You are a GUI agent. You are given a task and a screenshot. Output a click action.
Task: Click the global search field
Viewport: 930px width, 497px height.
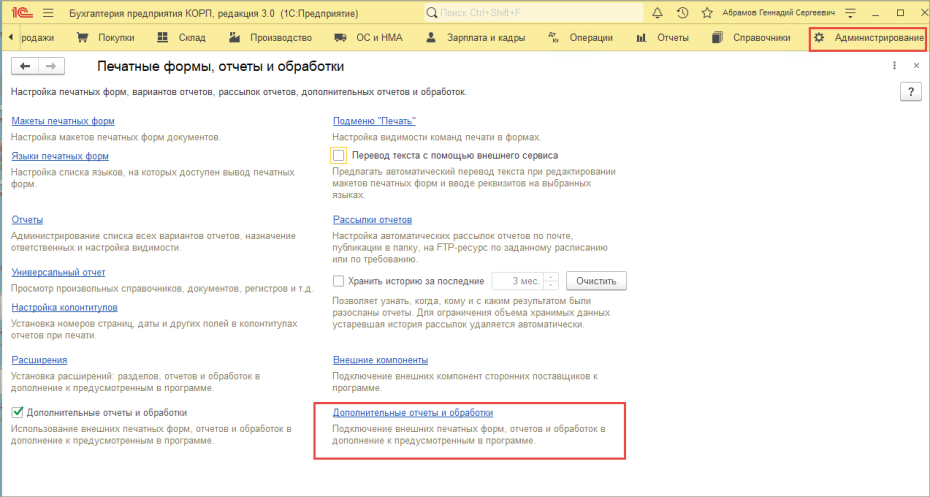pyautogui.click(x=534, y=12)
